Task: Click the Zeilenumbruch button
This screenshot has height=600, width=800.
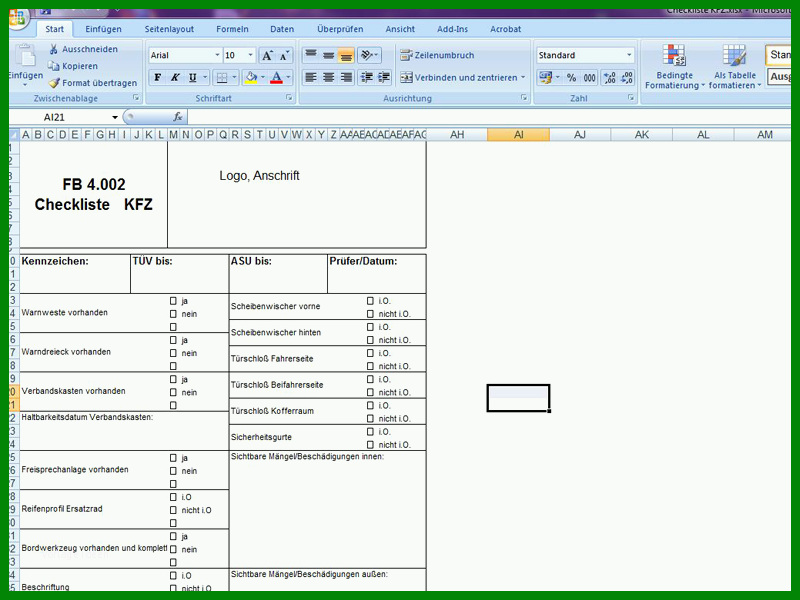Action: (x=437, y=55)
